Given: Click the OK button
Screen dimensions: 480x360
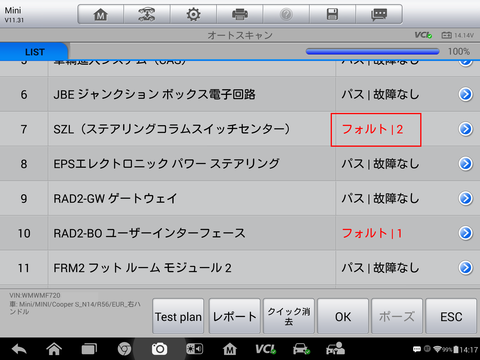Looking at the screenshot, I should pos(343,316).
